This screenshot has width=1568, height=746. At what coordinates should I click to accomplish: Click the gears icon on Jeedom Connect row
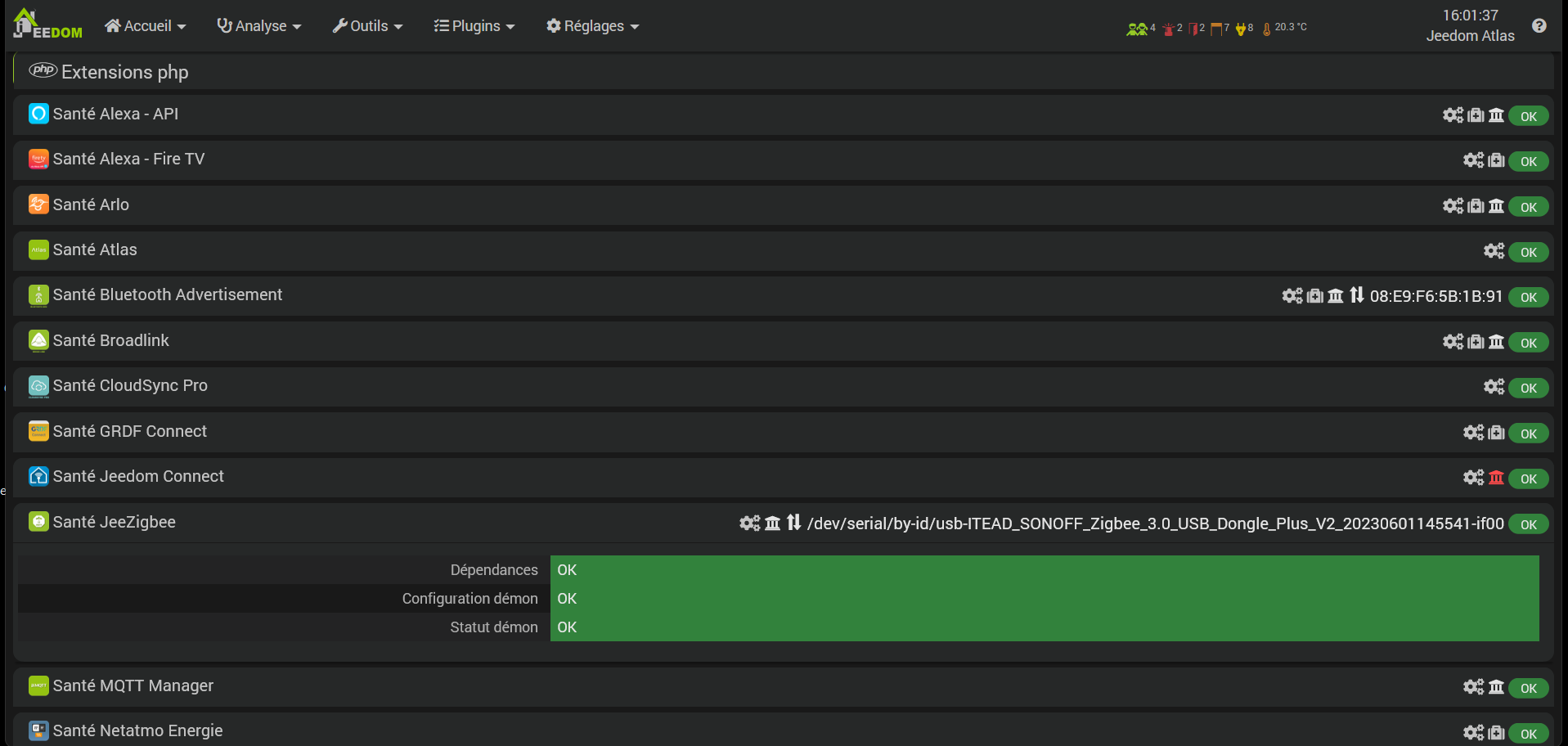(1473, 478)
